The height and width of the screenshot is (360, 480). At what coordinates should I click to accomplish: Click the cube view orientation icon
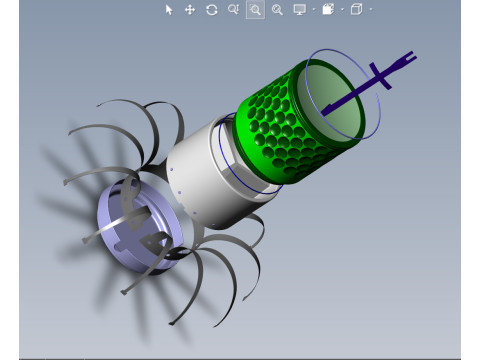[356, 9]
